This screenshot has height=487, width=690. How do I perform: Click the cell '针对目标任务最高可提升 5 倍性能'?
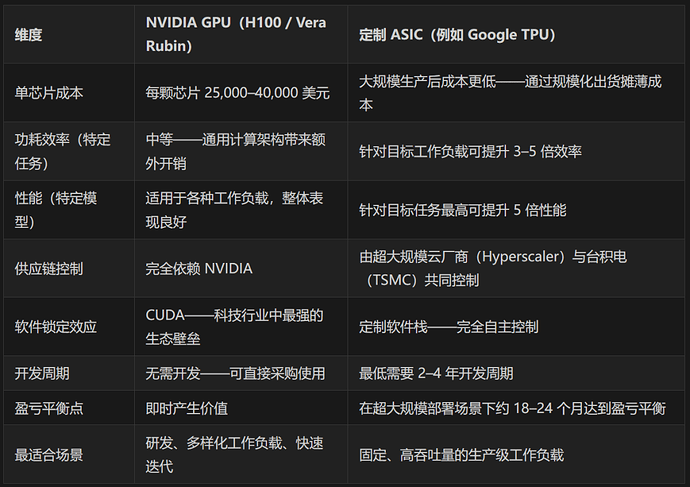pos(516,210)
